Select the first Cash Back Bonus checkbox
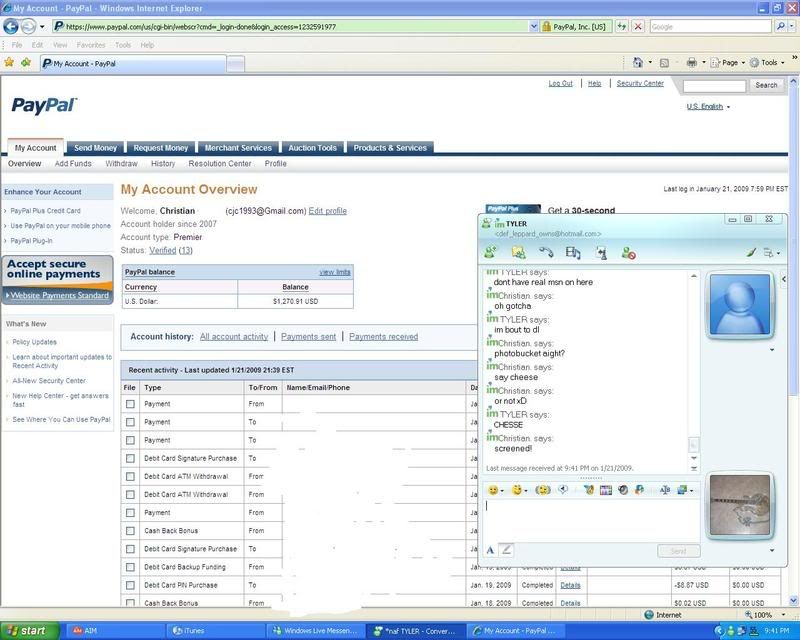Image resolution: width=800 pixels, height=640 pixels. [x=130, y=531]
